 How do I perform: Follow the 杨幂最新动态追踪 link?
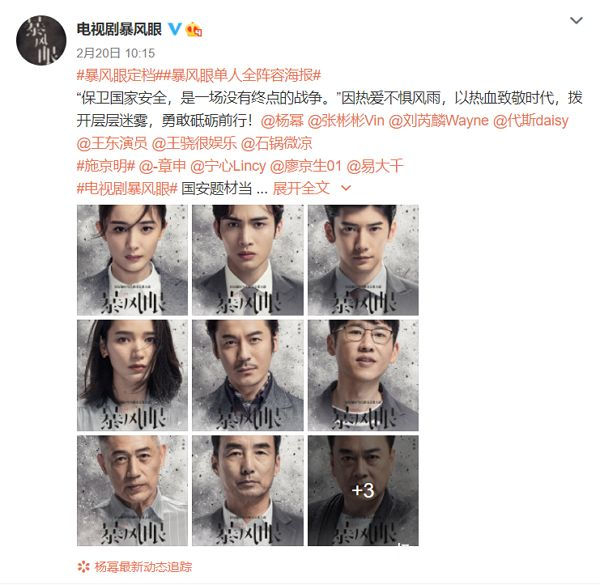coord(143,567)
